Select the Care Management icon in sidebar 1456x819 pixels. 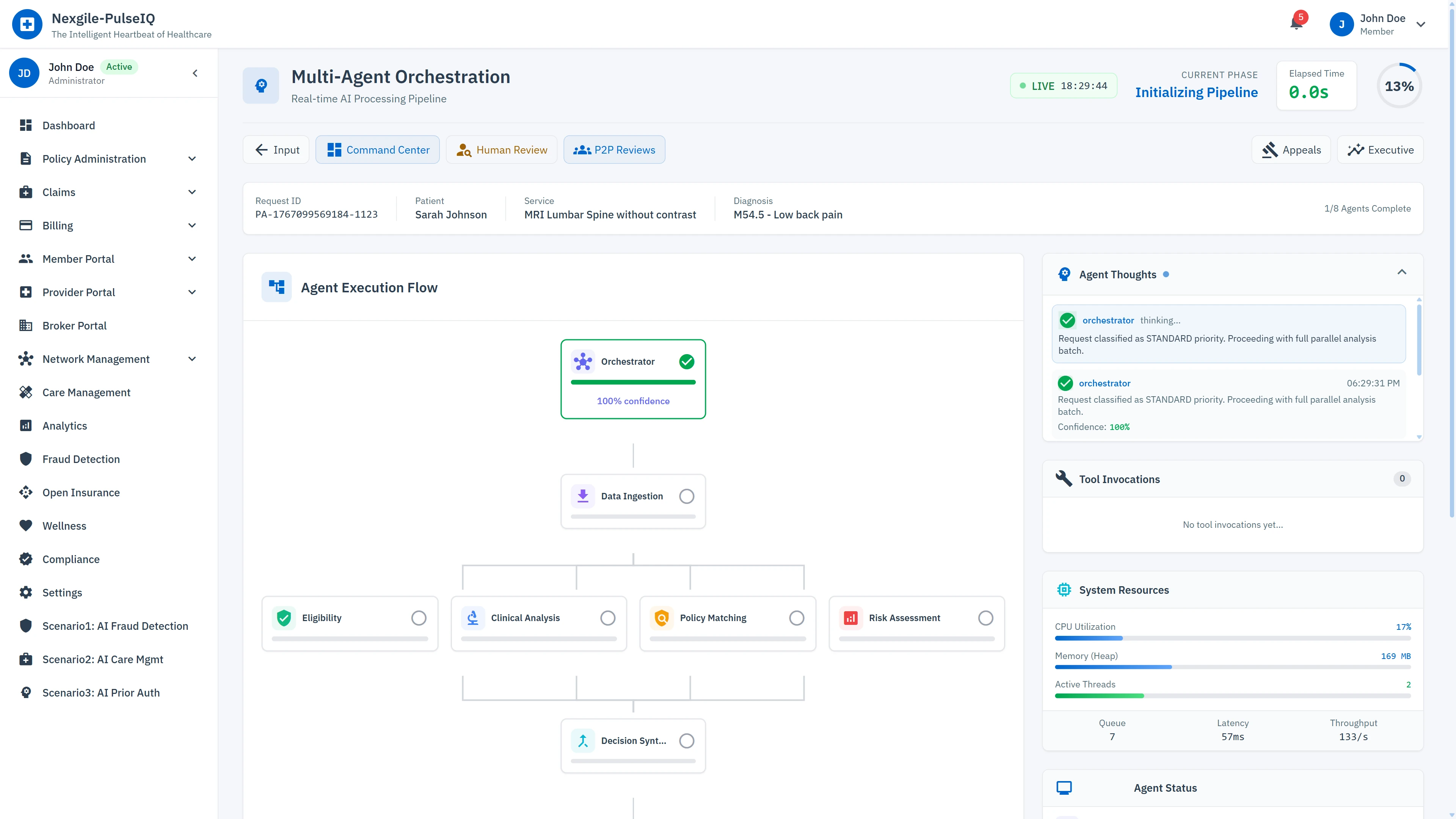[x=26, y=392]
